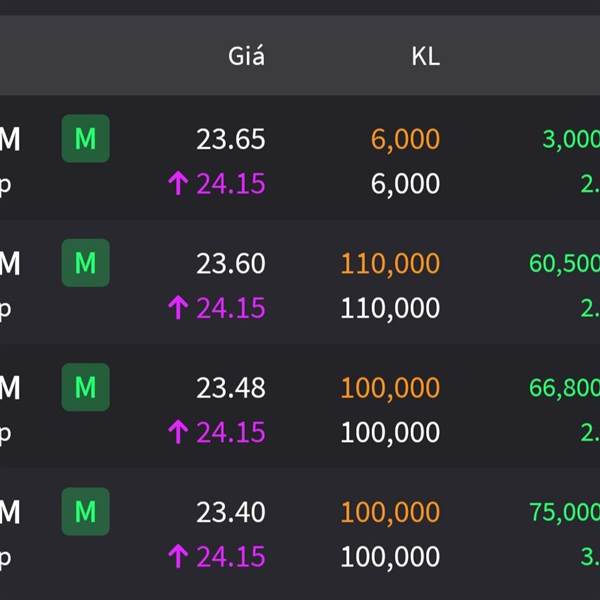Sort by the KL column header

point(425,56)
